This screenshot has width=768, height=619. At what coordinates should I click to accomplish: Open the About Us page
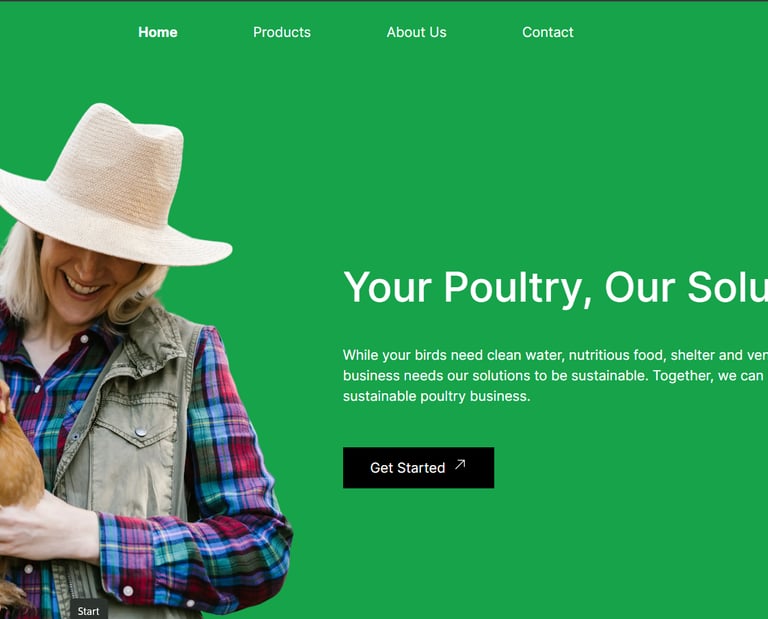click(x=416, y=32)
